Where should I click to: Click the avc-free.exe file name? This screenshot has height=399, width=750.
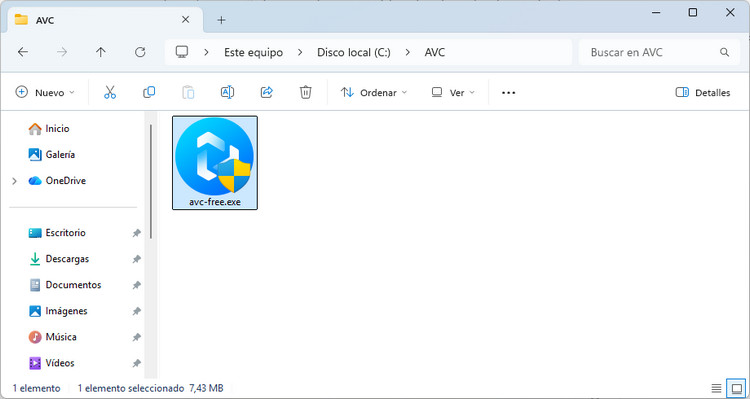click(x=215, y=202)
